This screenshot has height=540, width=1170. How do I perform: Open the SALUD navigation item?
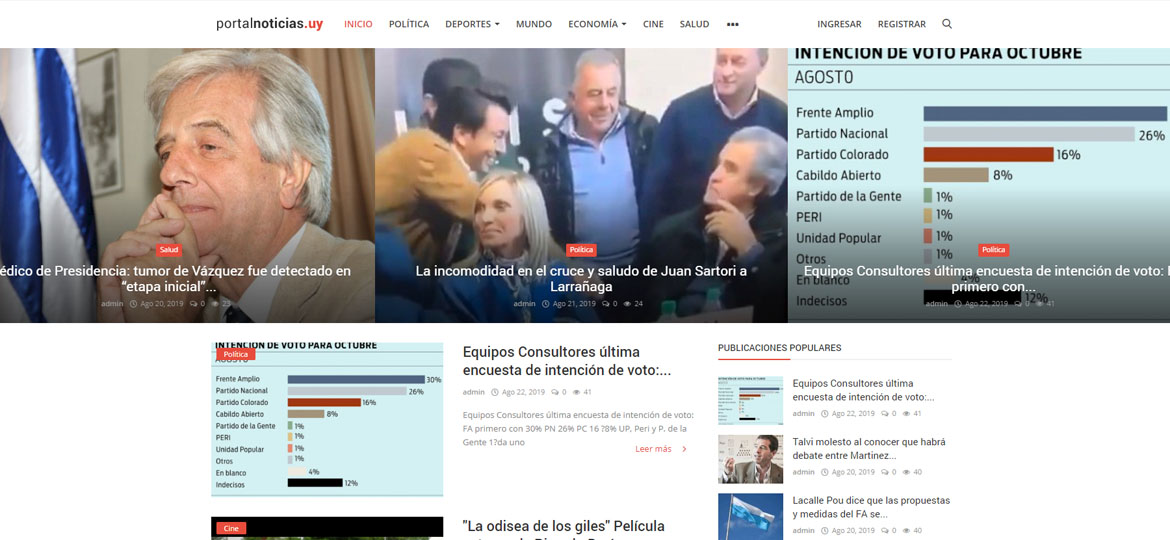pyautogui.click(x=694, y=24)
